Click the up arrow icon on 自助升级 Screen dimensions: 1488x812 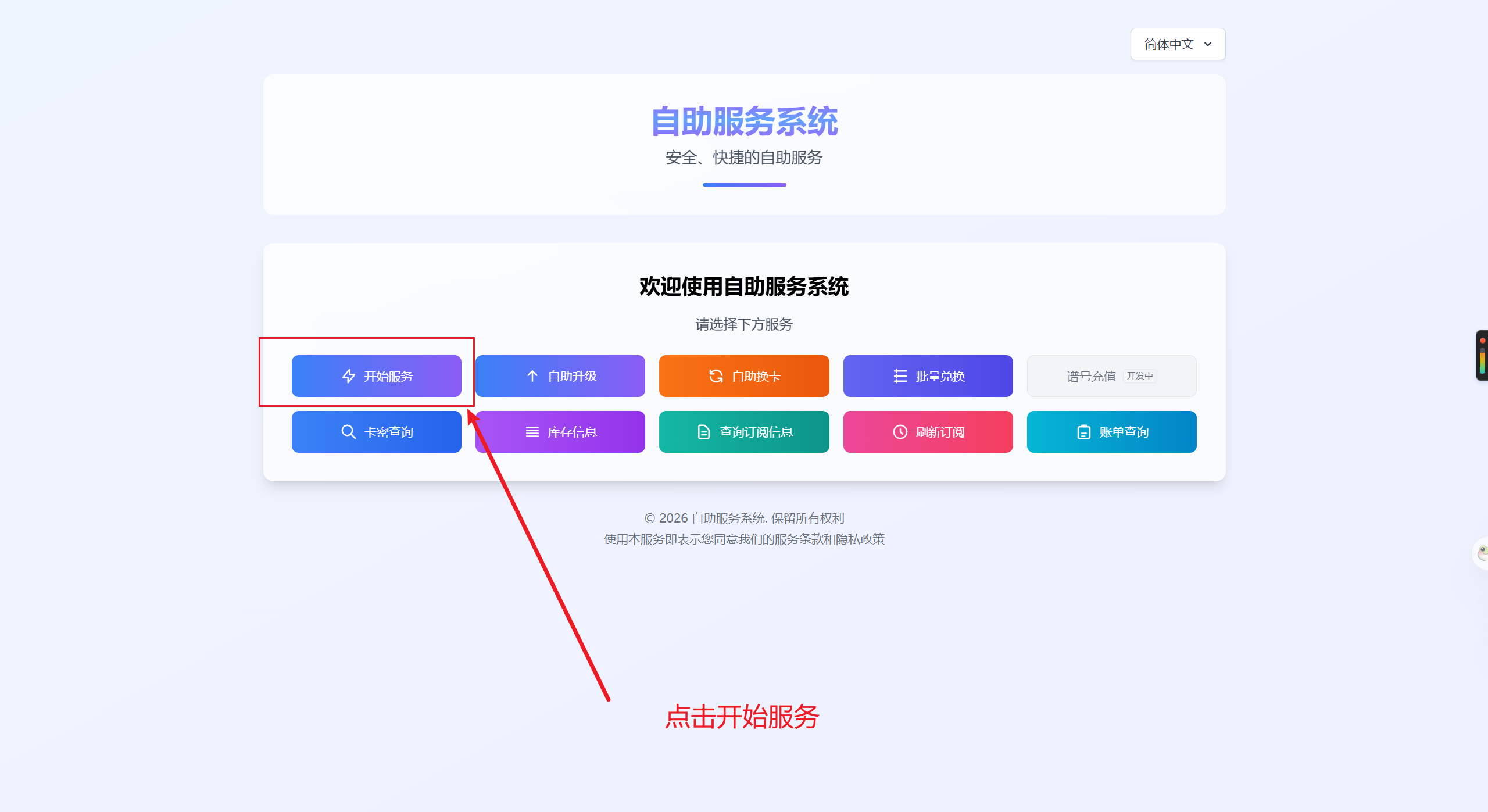click(x=532, y=376)
